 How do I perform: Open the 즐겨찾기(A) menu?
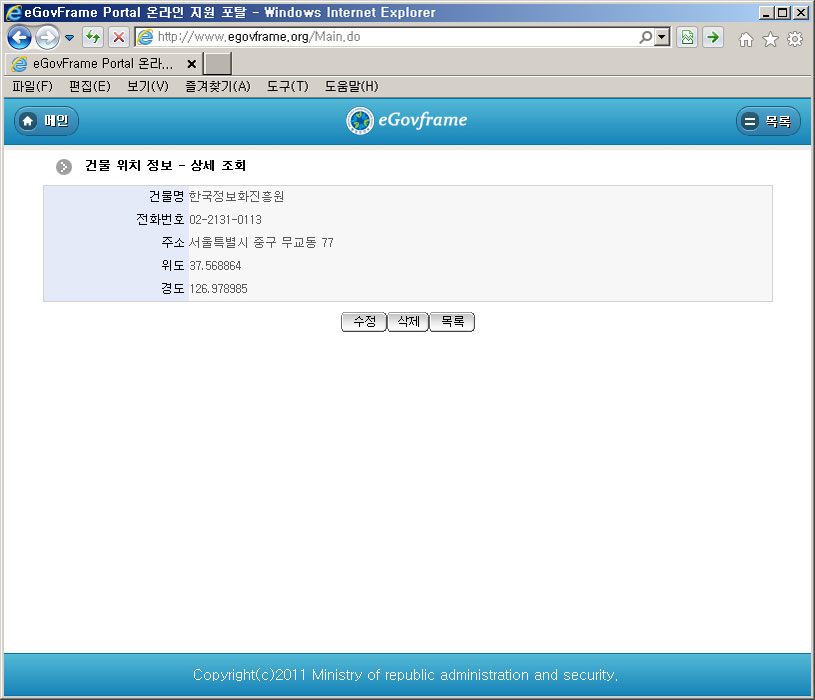coord(217,87)
